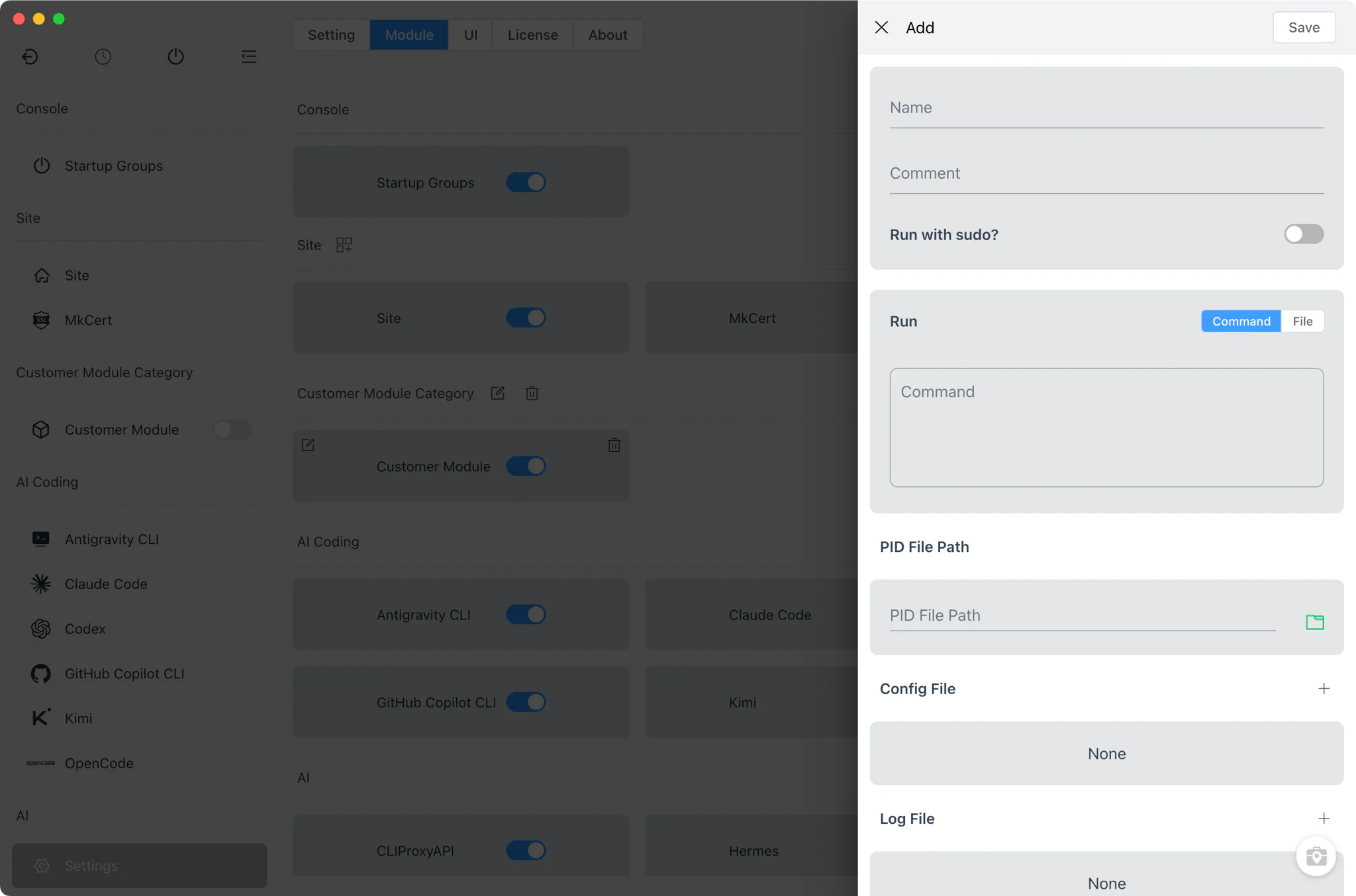The width and height of the screenshot is (1356, 896).
Task: Click the add-module grid icon beside Site
Action: coord(344,245)
